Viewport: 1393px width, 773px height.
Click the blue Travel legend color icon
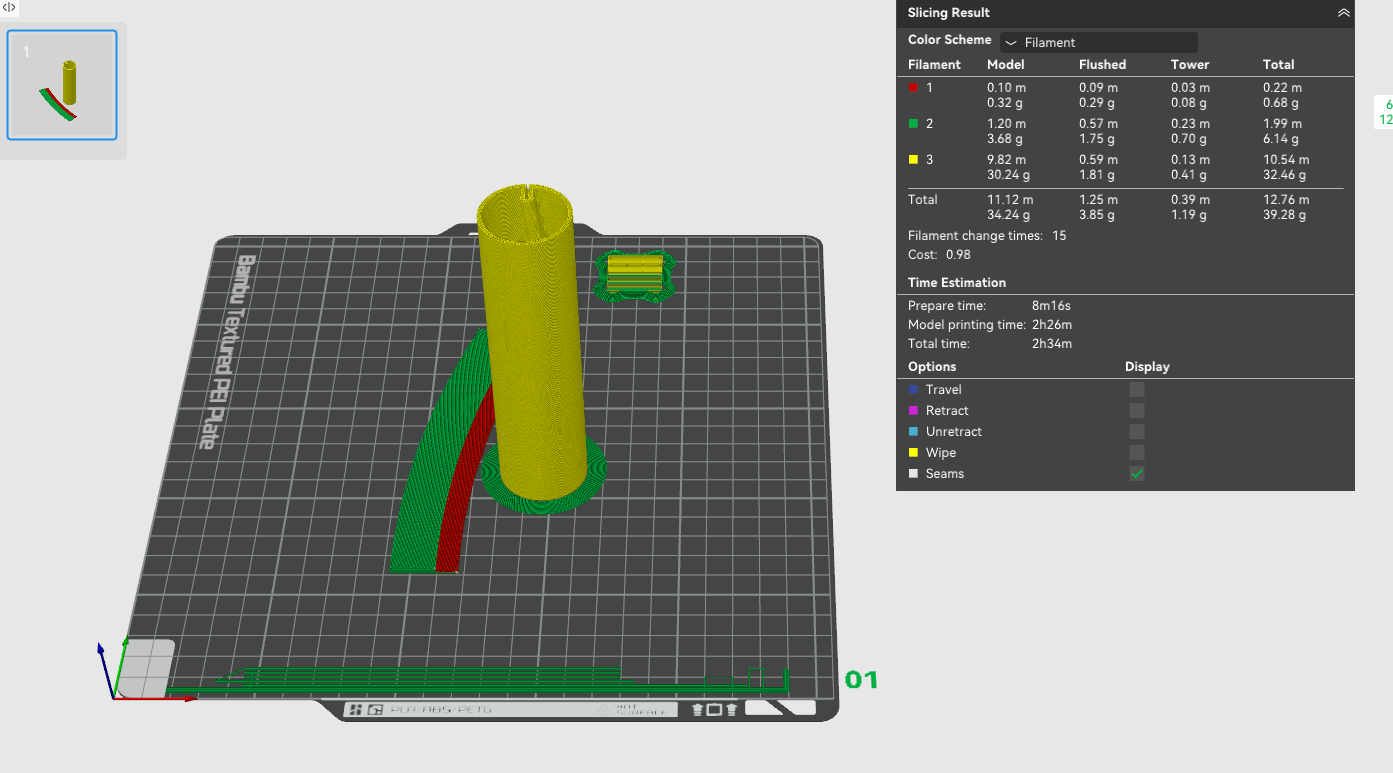point(913,390)
